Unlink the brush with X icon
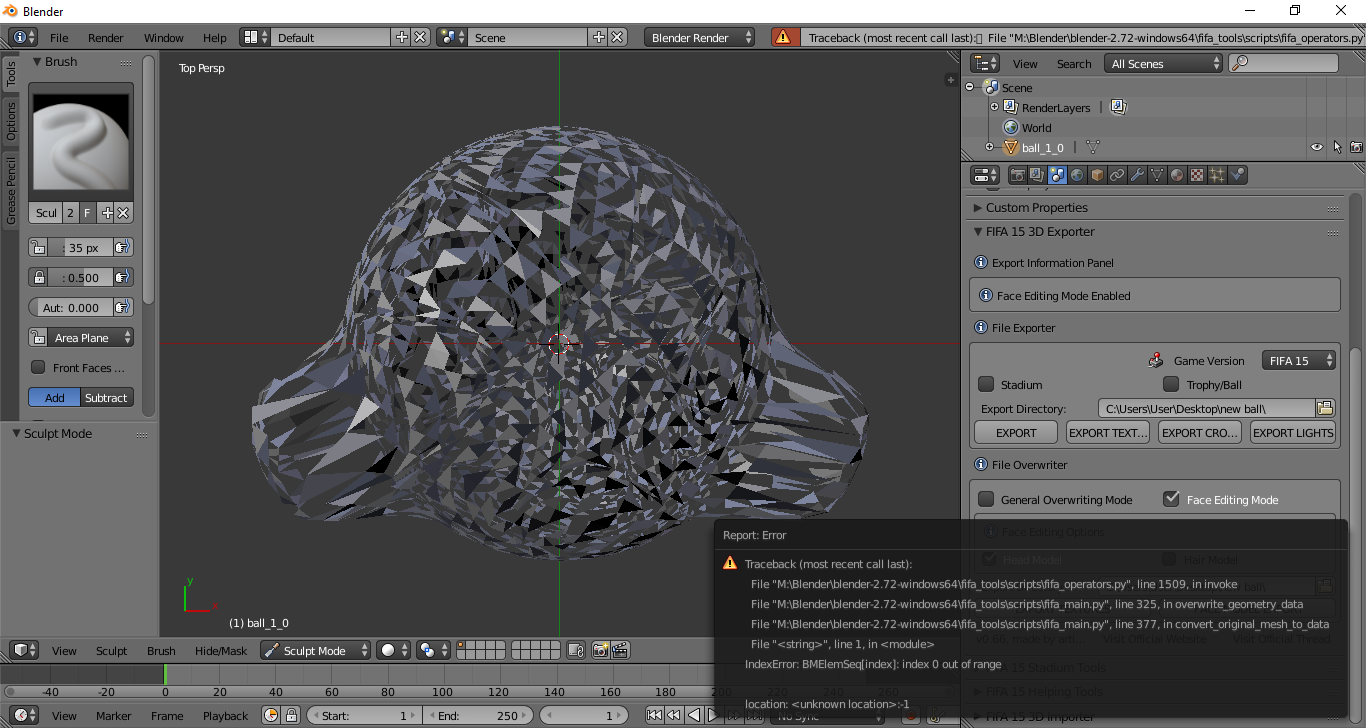Viewport: 1366px width, 728px height. pyautogui.click(x=123, y=213)
